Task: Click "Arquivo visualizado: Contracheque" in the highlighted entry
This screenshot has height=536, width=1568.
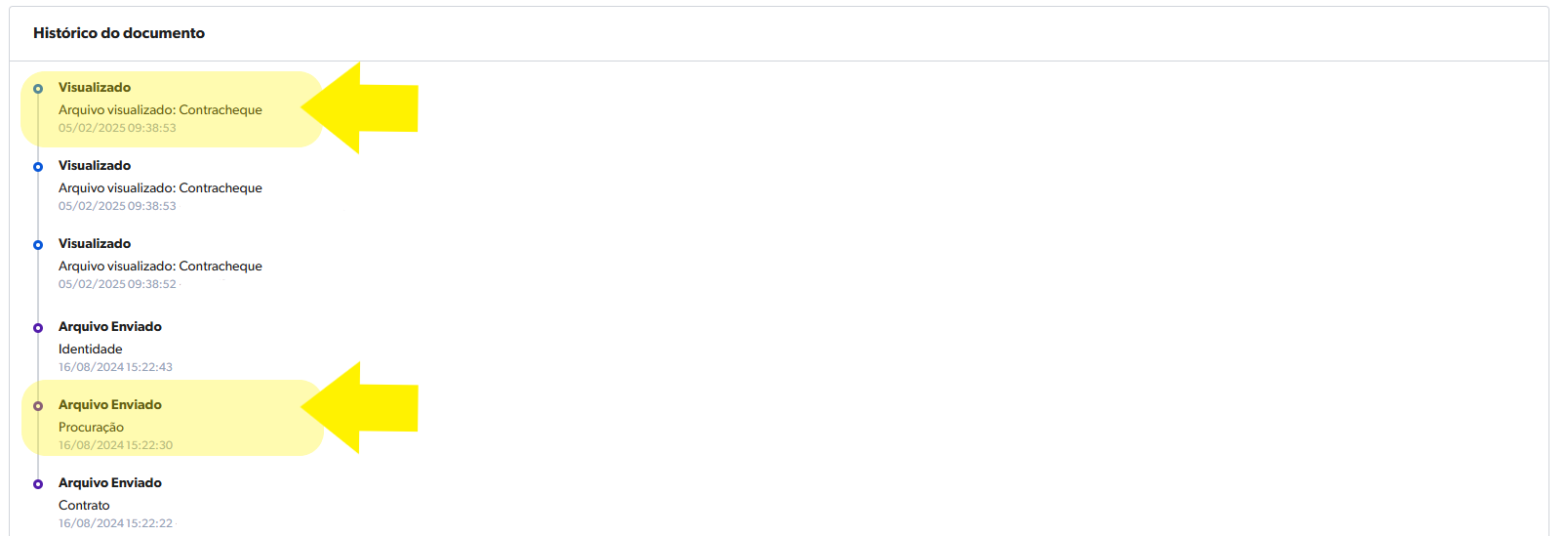Action: pyautogui.click(x=160, y=110)
